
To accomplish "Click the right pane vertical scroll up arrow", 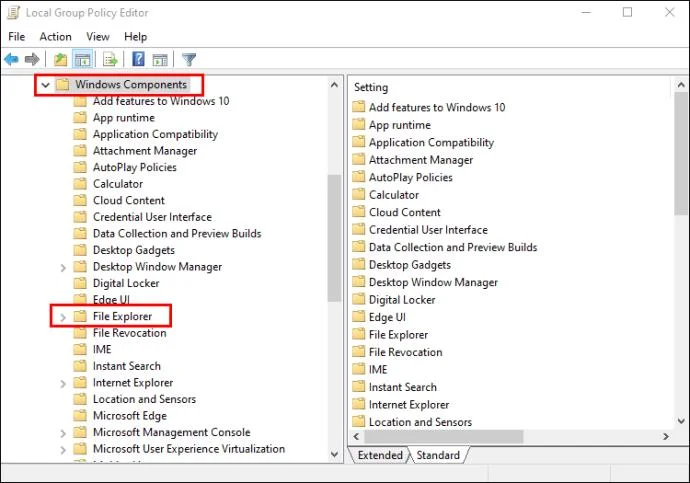I will tap(681, 84).
